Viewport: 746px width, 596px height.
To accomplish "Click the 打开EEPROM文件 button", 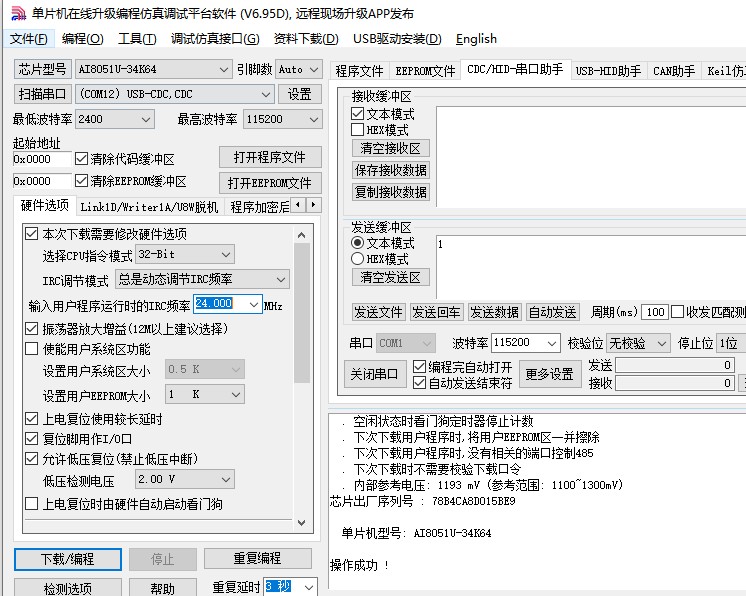I will [x=270, y=183].
